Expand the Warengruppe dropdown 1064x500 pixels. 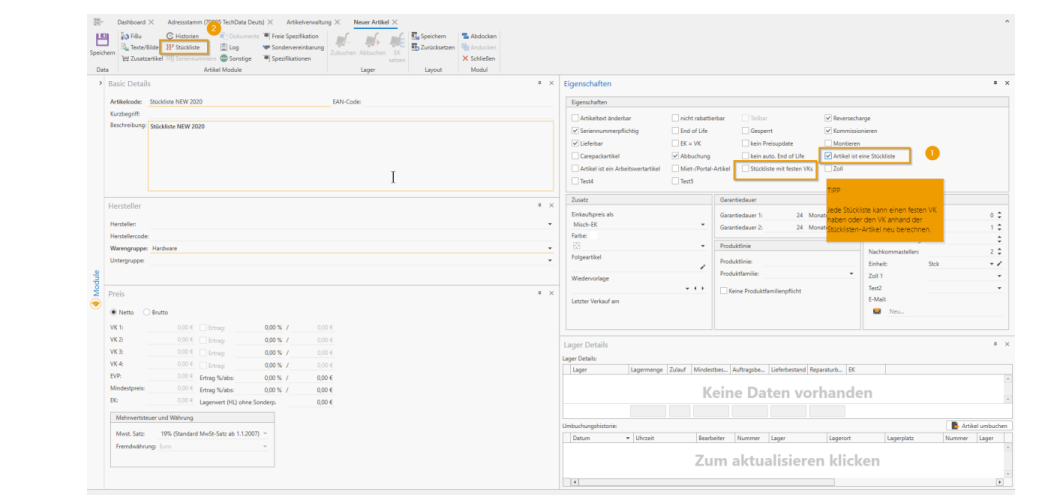tap(549, 247)
